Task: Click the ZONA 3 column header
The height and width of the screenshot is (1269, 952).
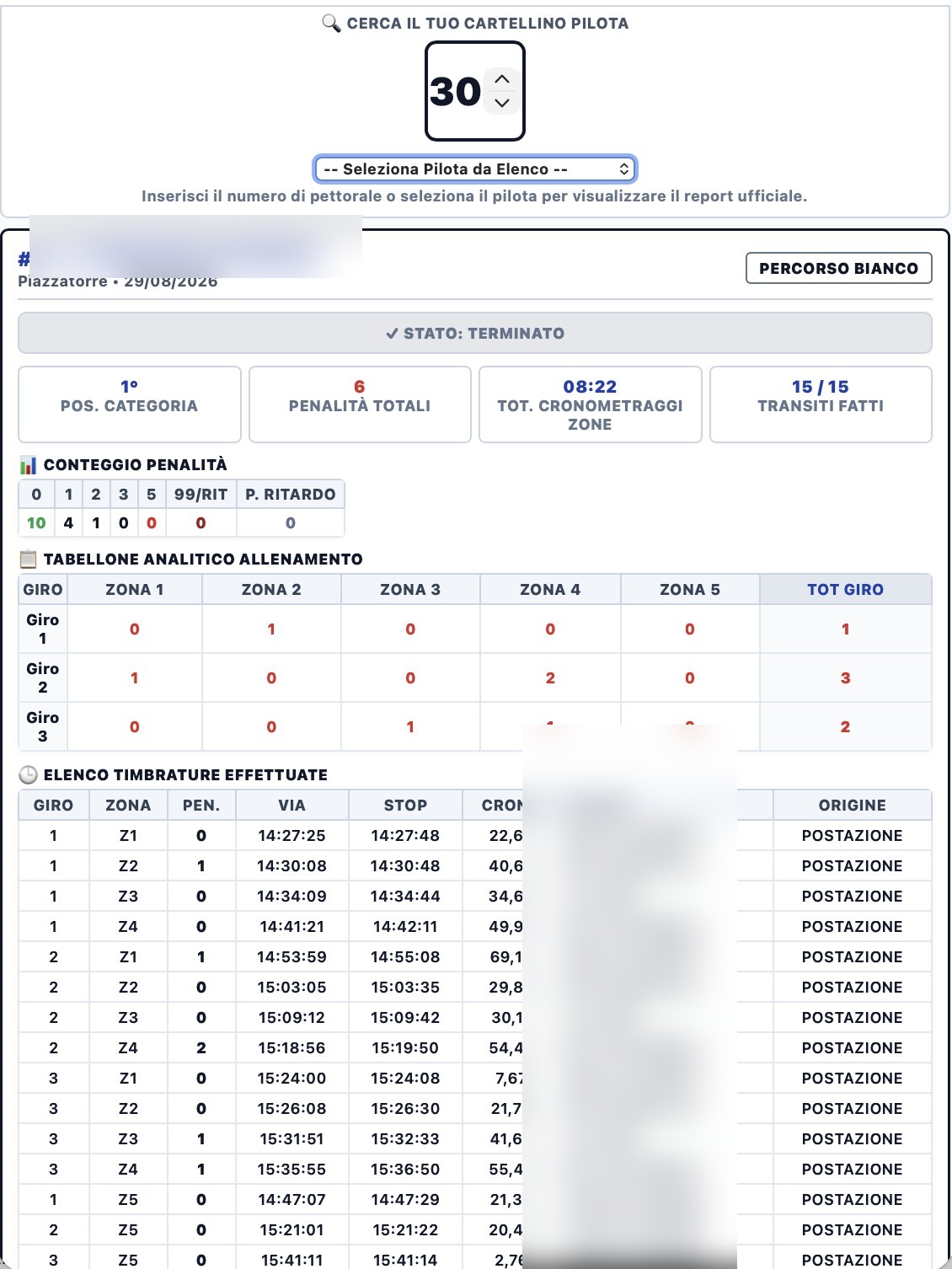Action: [410, 590]
